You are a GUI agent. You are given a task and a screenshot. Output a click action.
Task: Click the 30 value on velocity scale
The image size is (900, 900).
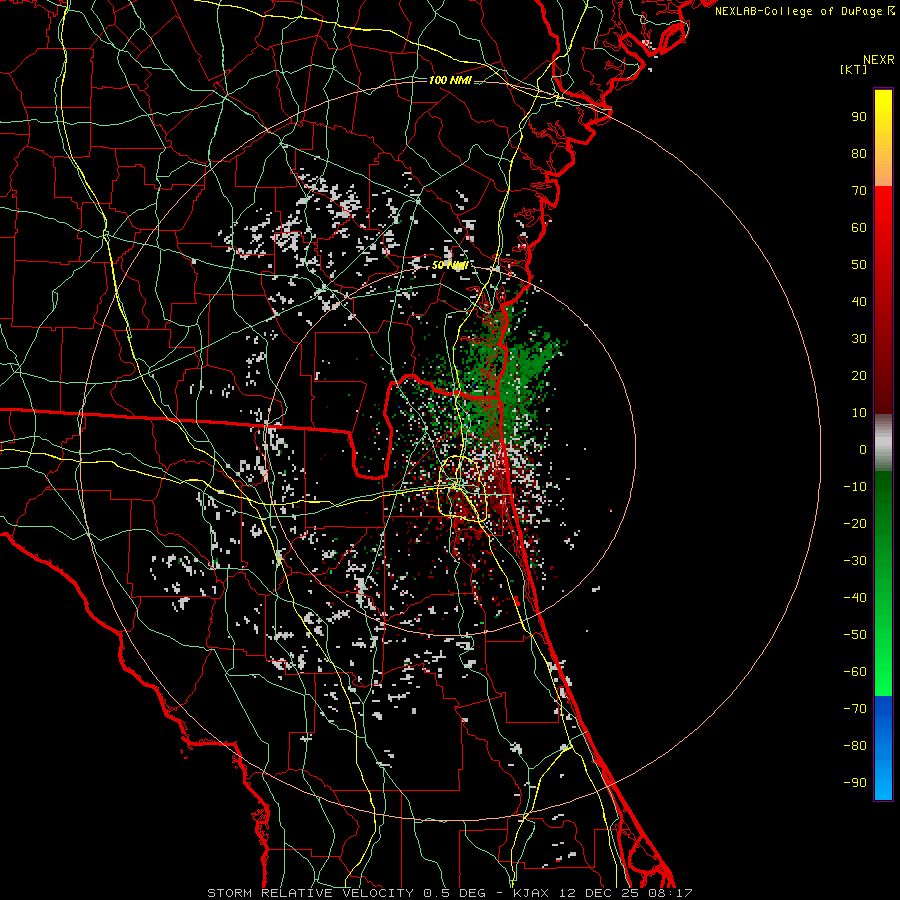(x=859, y=339)
